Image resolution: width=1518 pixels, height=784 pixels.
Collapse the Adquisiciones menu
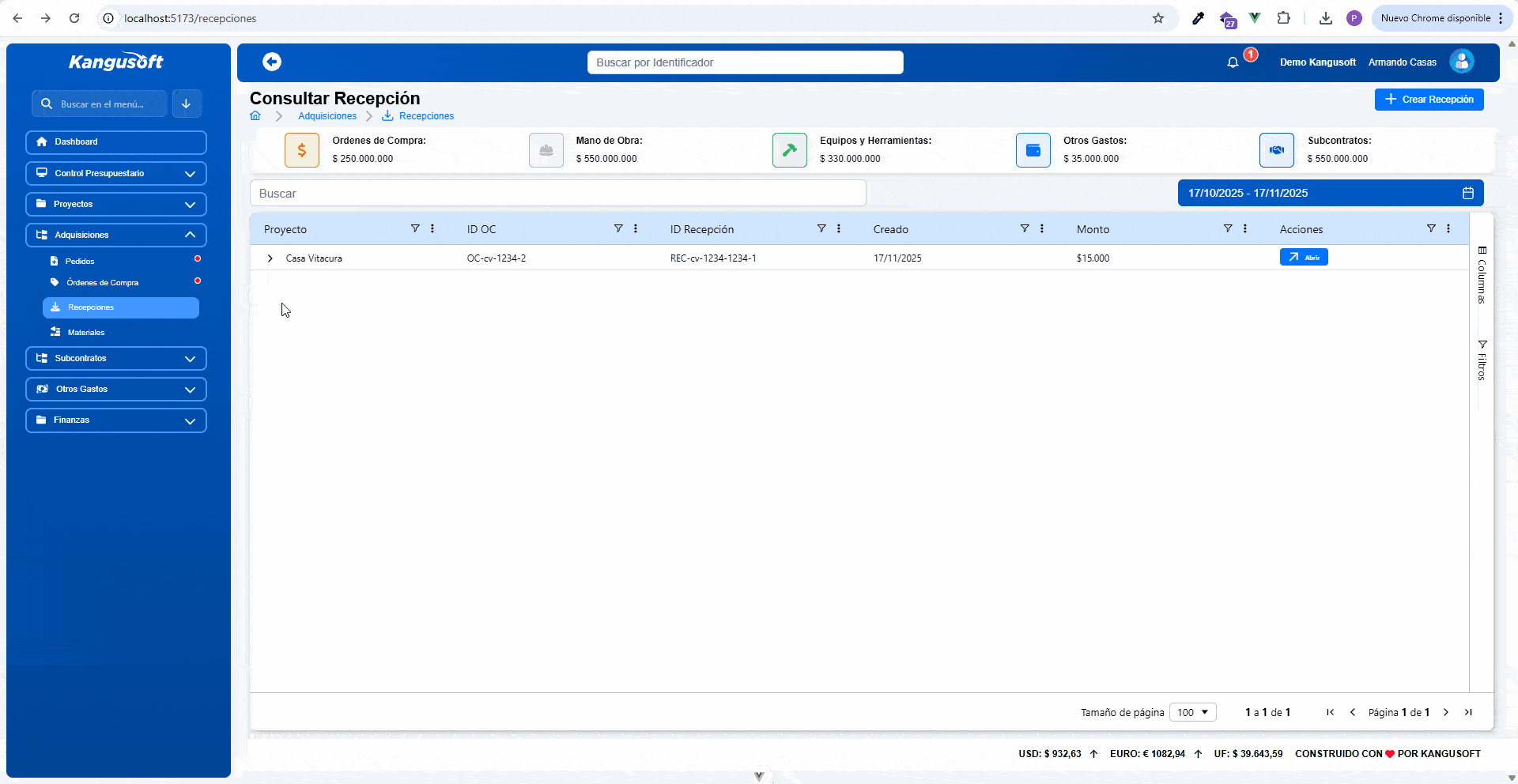116,235
